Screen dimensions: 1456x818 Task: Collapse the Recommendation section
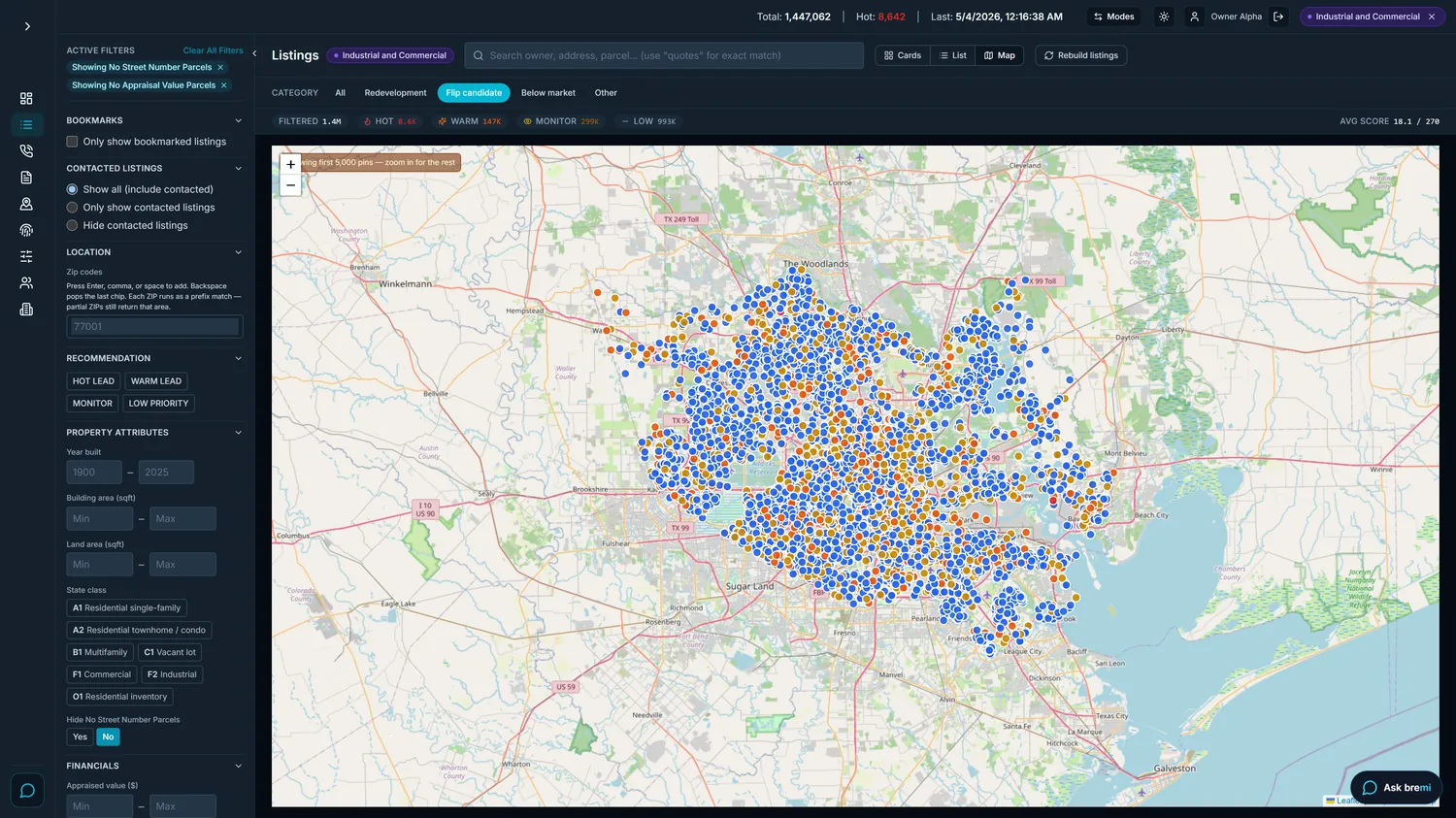point(239,358)
